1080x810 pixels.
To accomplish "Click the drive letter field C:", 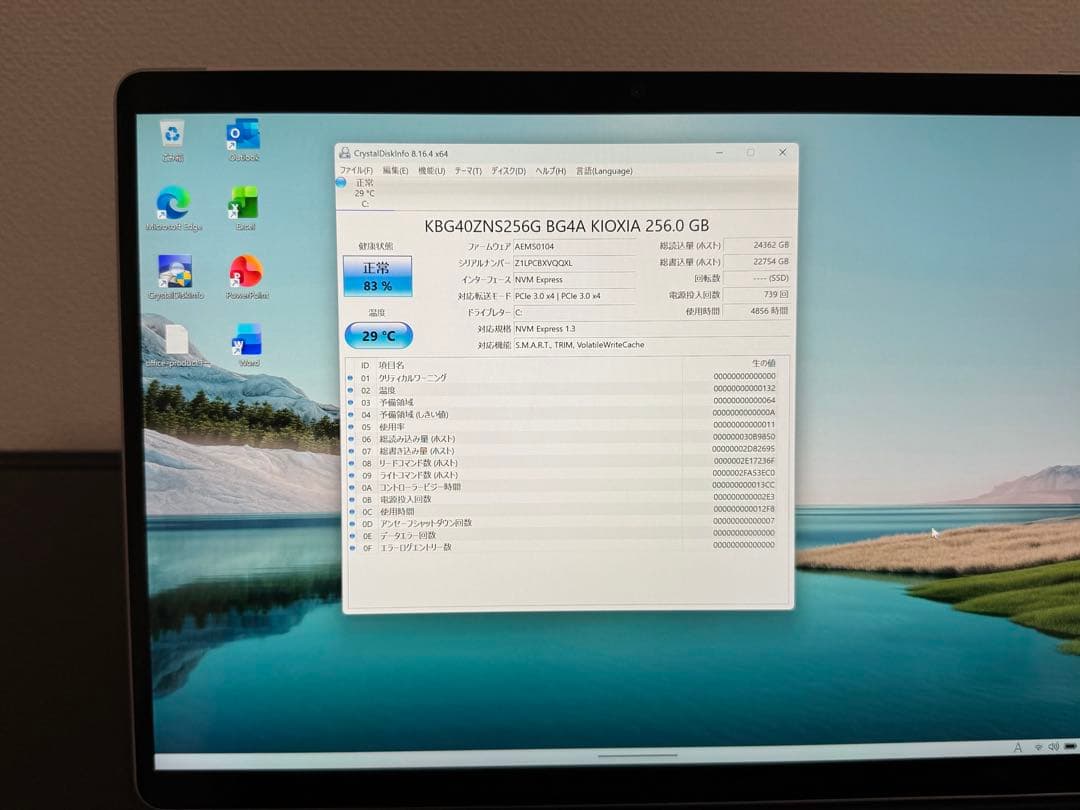I will click(574, 313).
